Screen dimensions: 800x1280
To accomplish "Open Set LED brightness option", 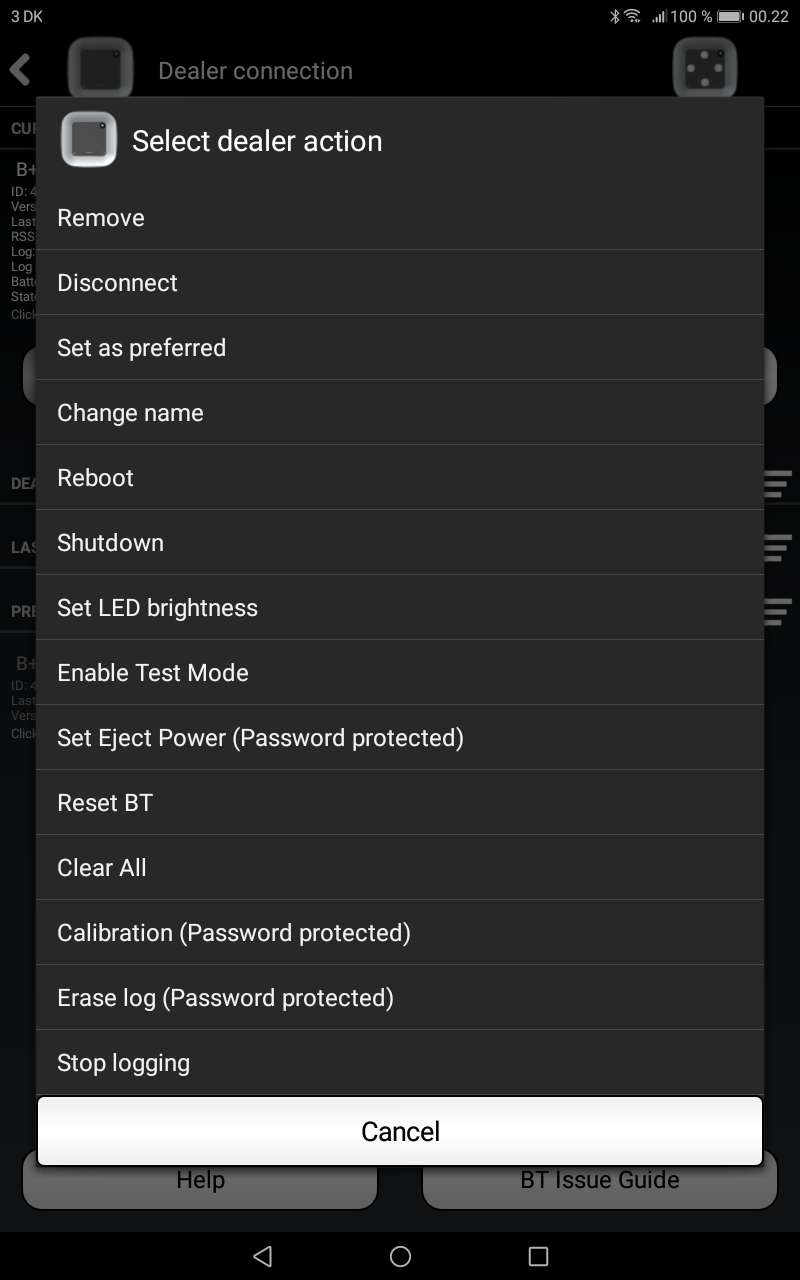I will (400, 608).
